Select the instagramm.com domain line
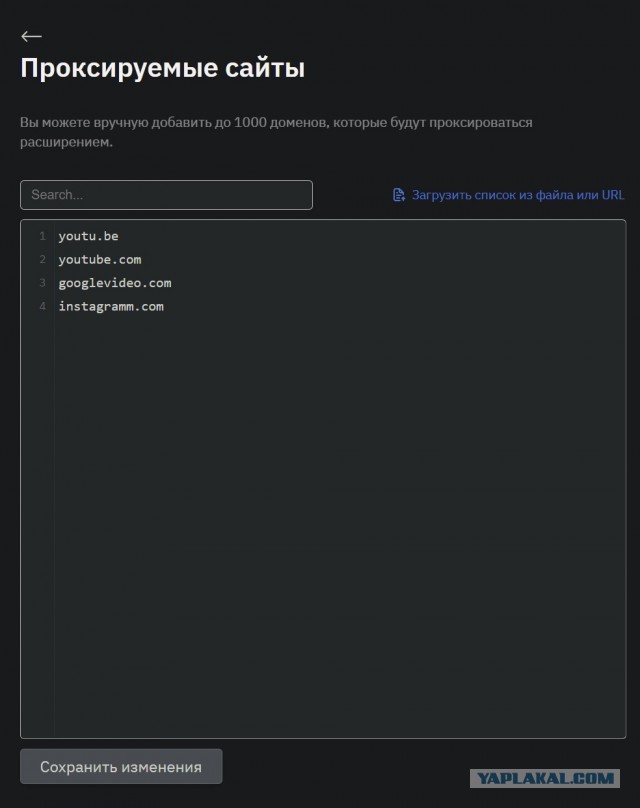 (x=111, y=307)
